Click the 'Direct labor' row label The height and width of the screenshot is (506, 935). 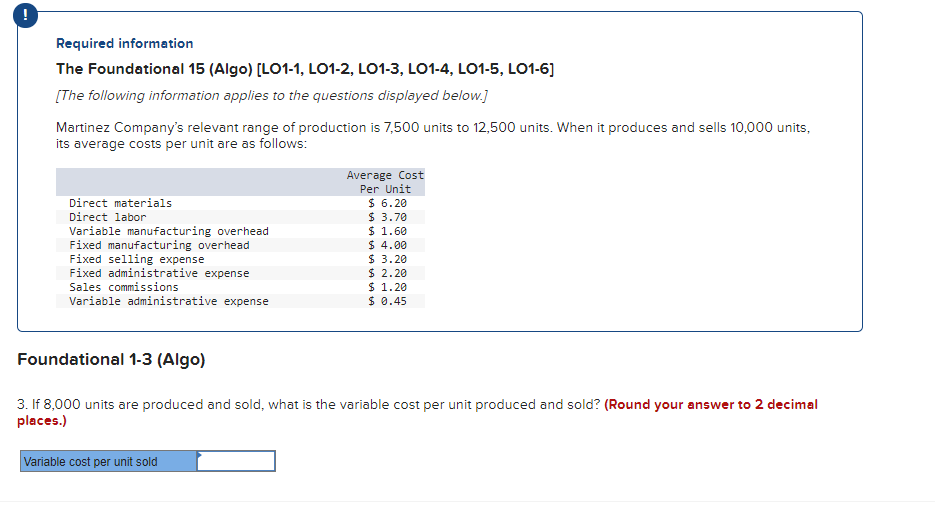coord(107,218)
